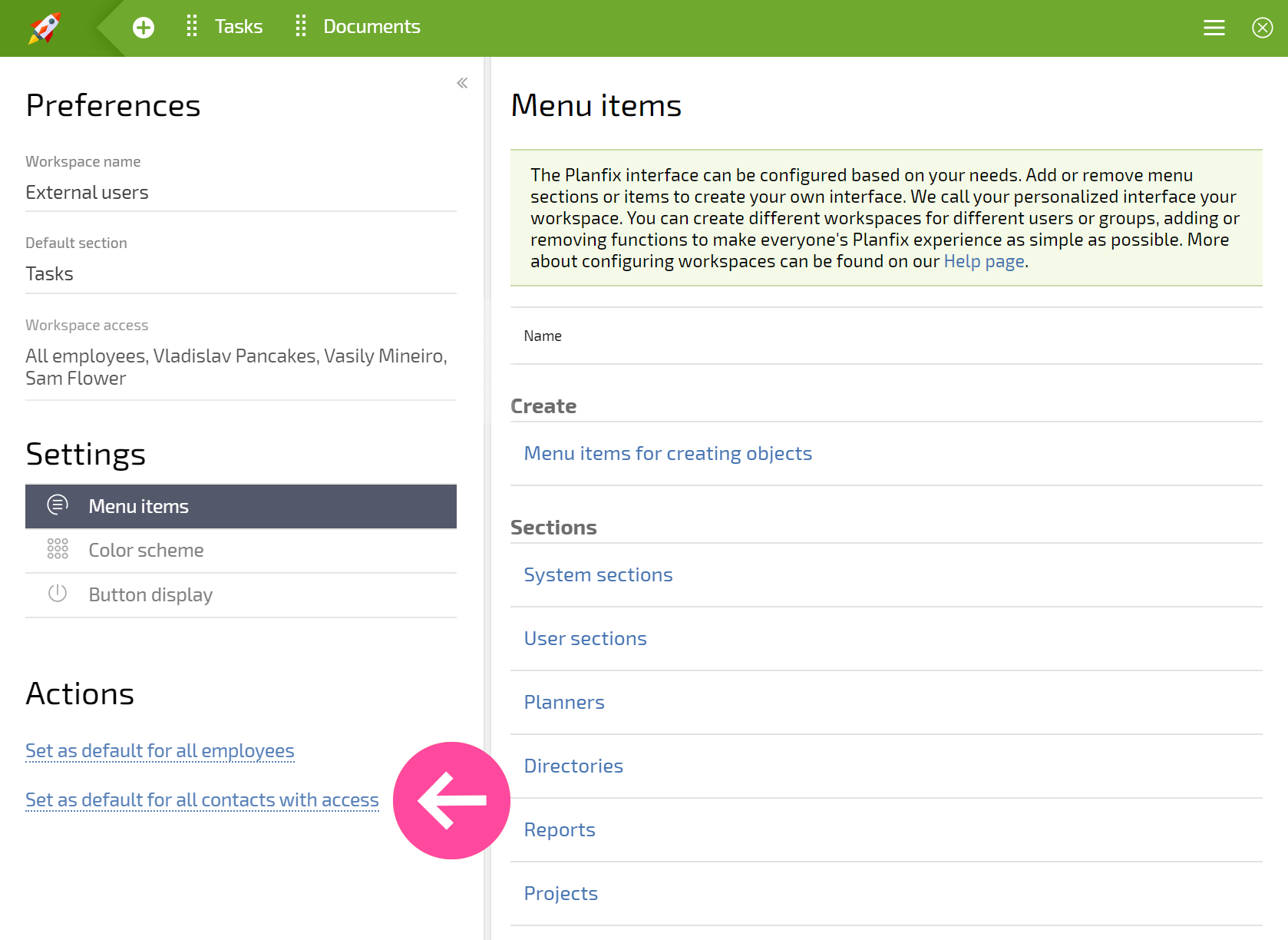This screenshot has height=940, width=1288.
Task: Click the plus create button in header
Action: pyautogui.click(x=144, y=28)
